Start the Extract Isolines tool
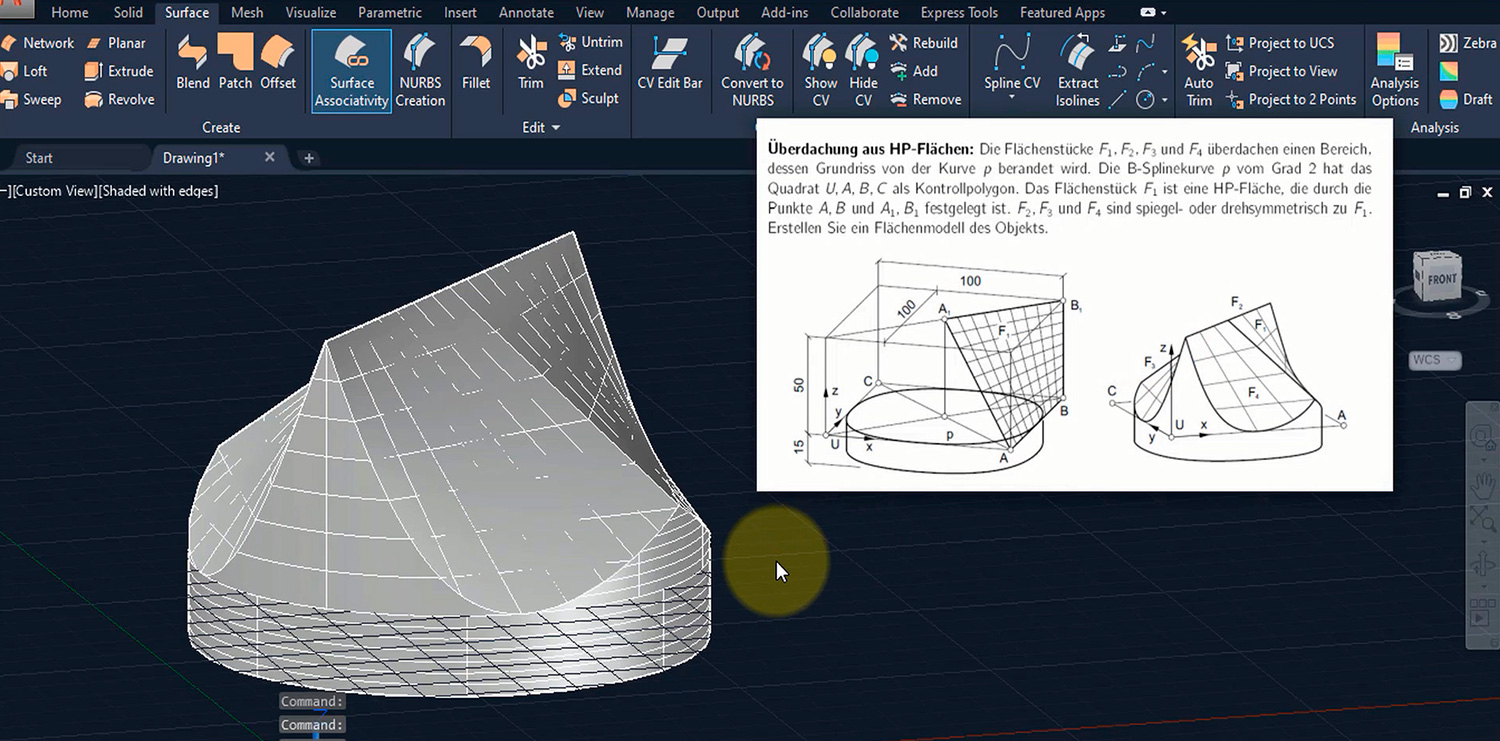Screen dimensions: 1500x741 coord(1078,70)
